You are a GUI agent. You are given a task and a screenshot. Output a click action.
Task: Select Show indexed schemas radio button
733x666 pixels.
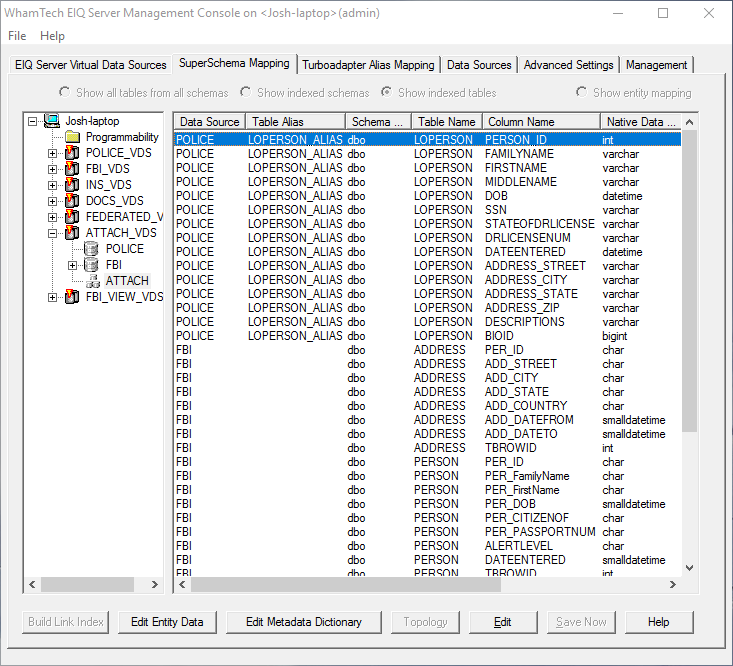pos(245,93)
